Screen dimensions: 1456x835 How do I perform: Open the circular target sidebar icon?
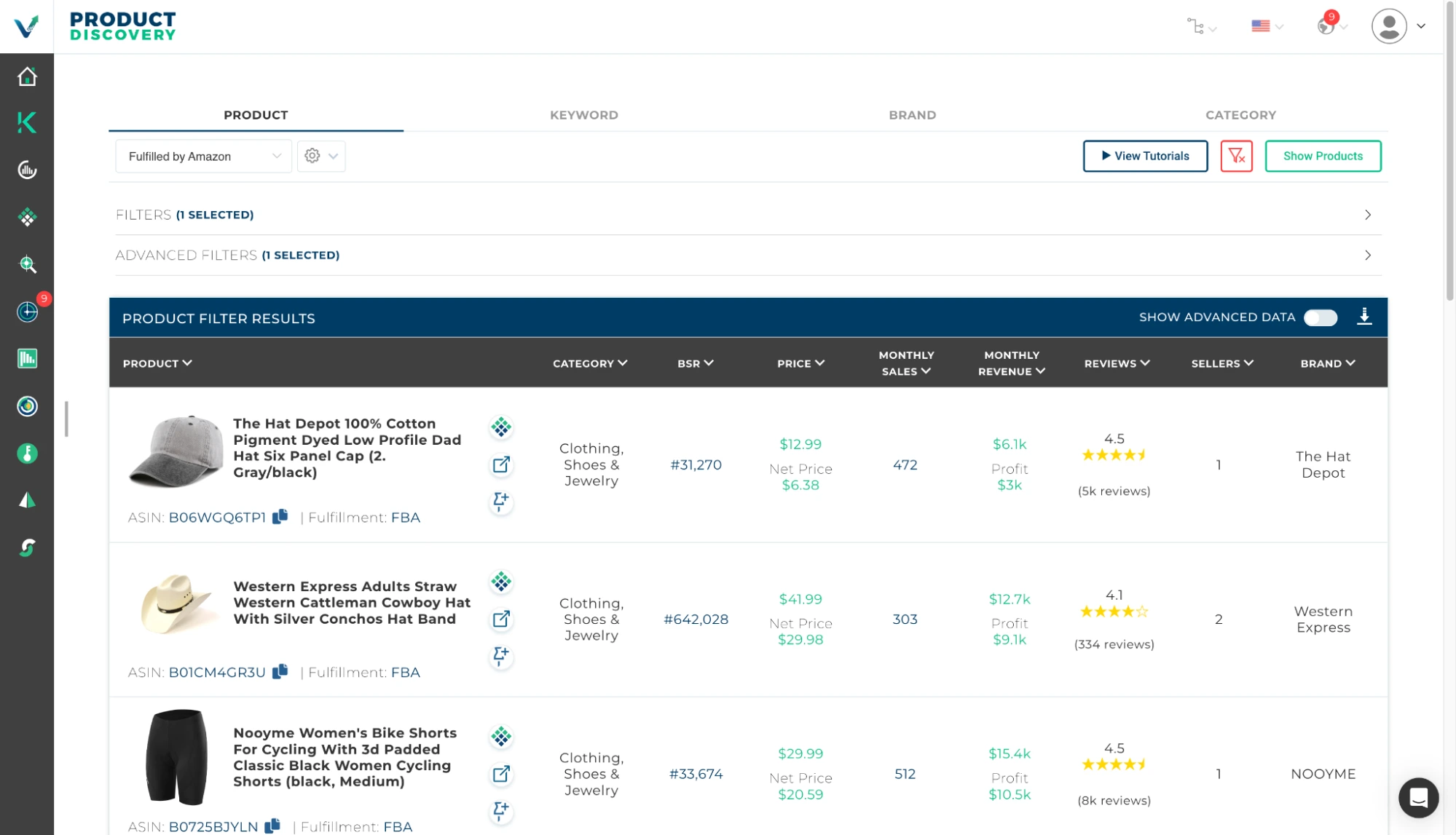[x=27, y=405]
